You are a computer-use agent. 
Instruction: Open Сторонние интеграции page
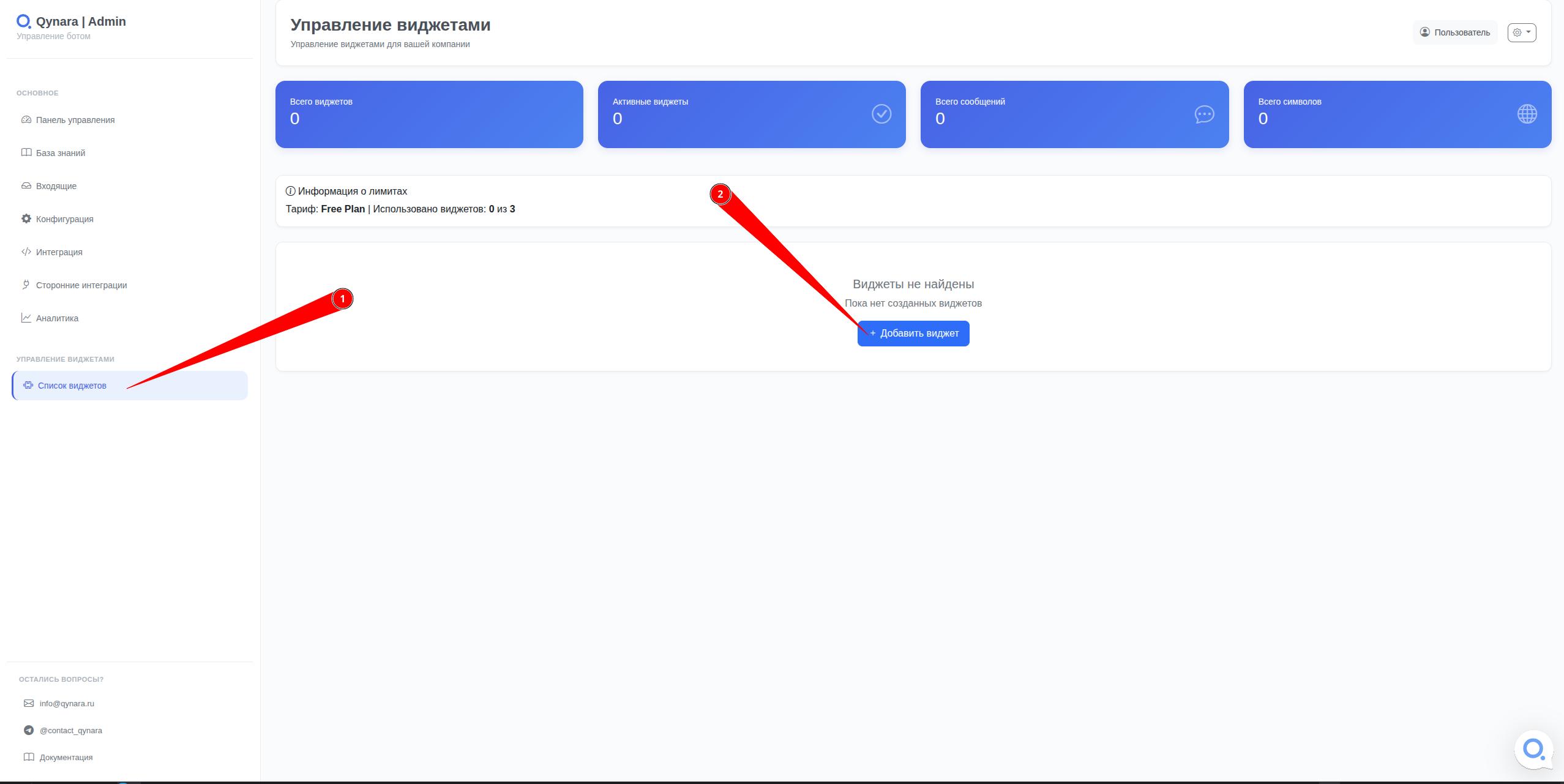(x=81, y=285)
